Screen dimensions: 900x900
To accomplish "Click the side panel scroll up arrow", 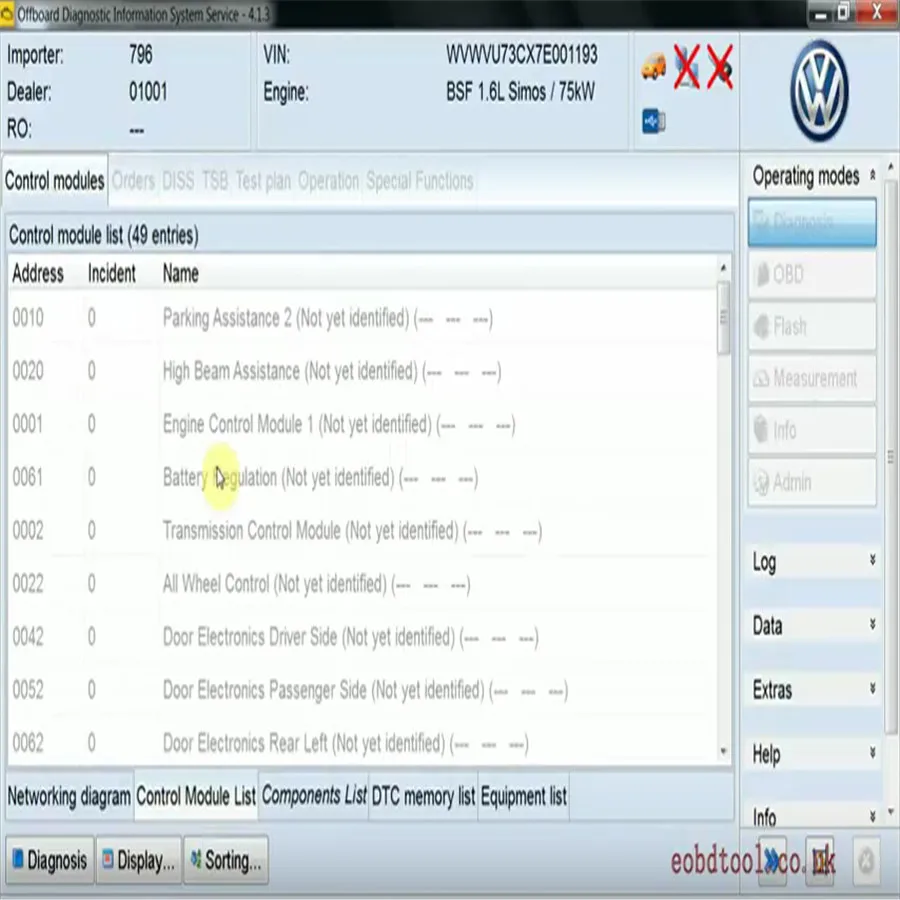I will [x=890, y=166].
